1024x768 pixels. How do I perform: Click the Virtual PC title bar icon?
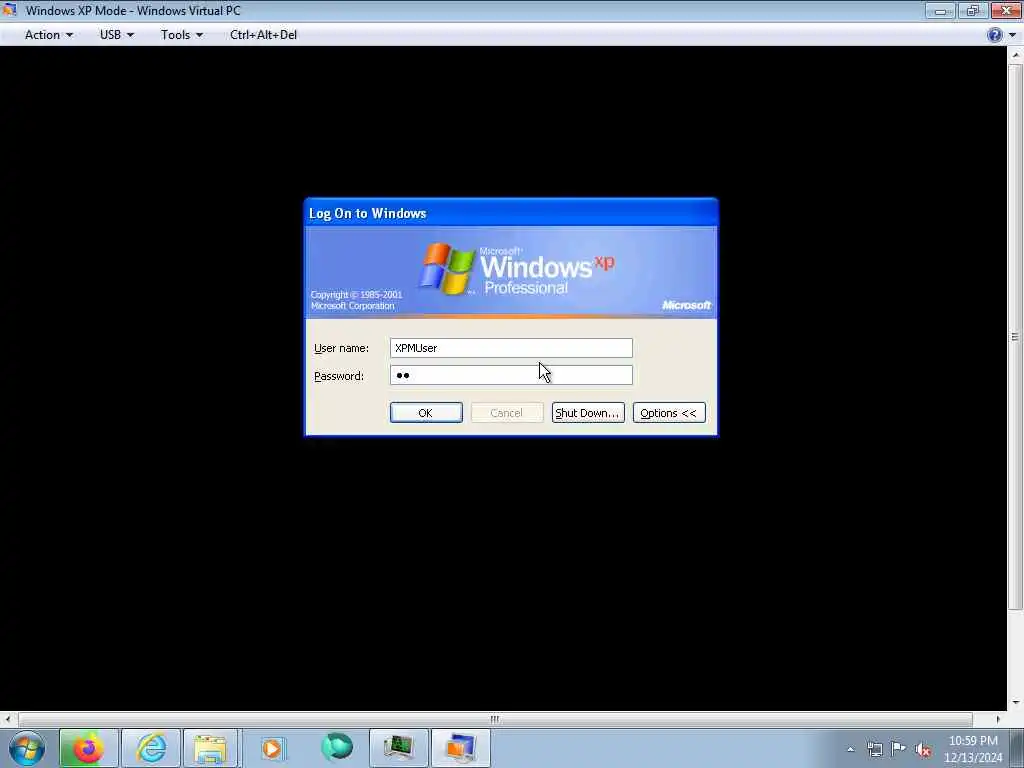(x=10, y=10)
